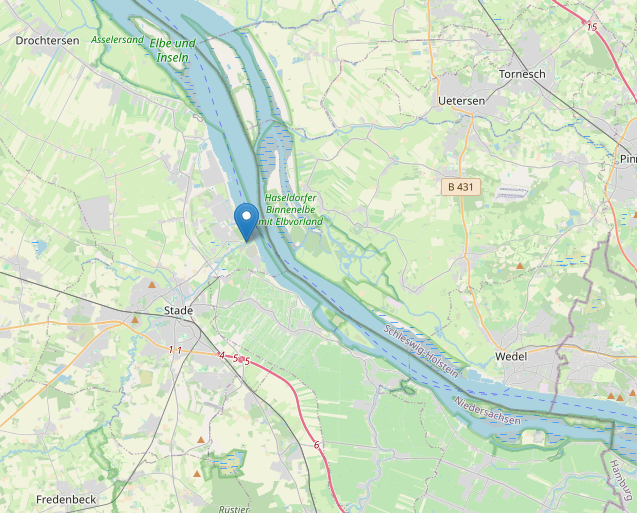Click the Niedersachsen border label on river
The width and height of the screenshot is (637, 513).
487,411
